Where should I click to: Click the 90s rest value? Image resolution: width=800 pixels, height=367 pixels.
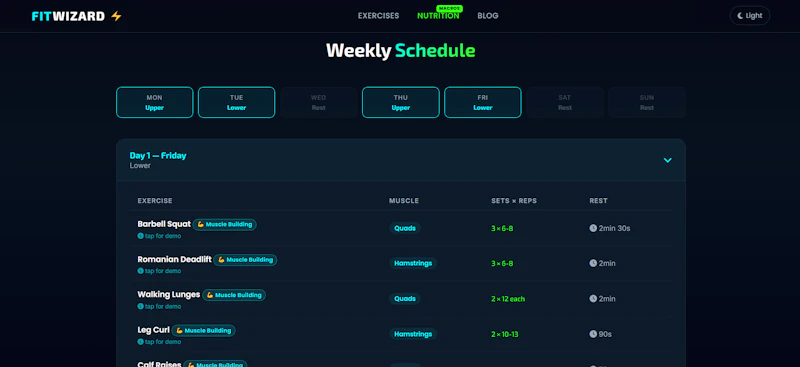pos(605,334)
